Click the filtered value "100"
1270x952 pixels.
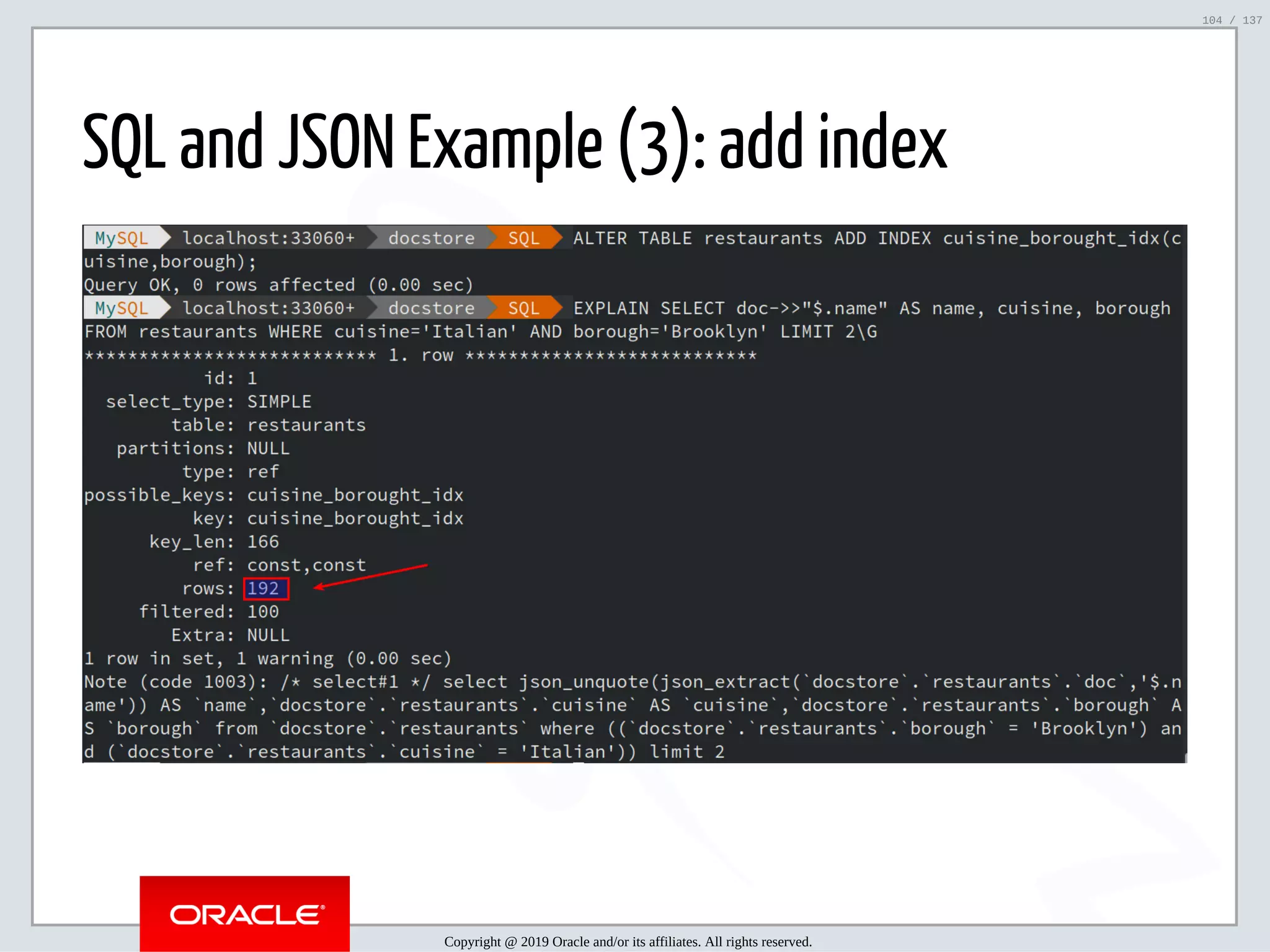click(x=263, y=612)
